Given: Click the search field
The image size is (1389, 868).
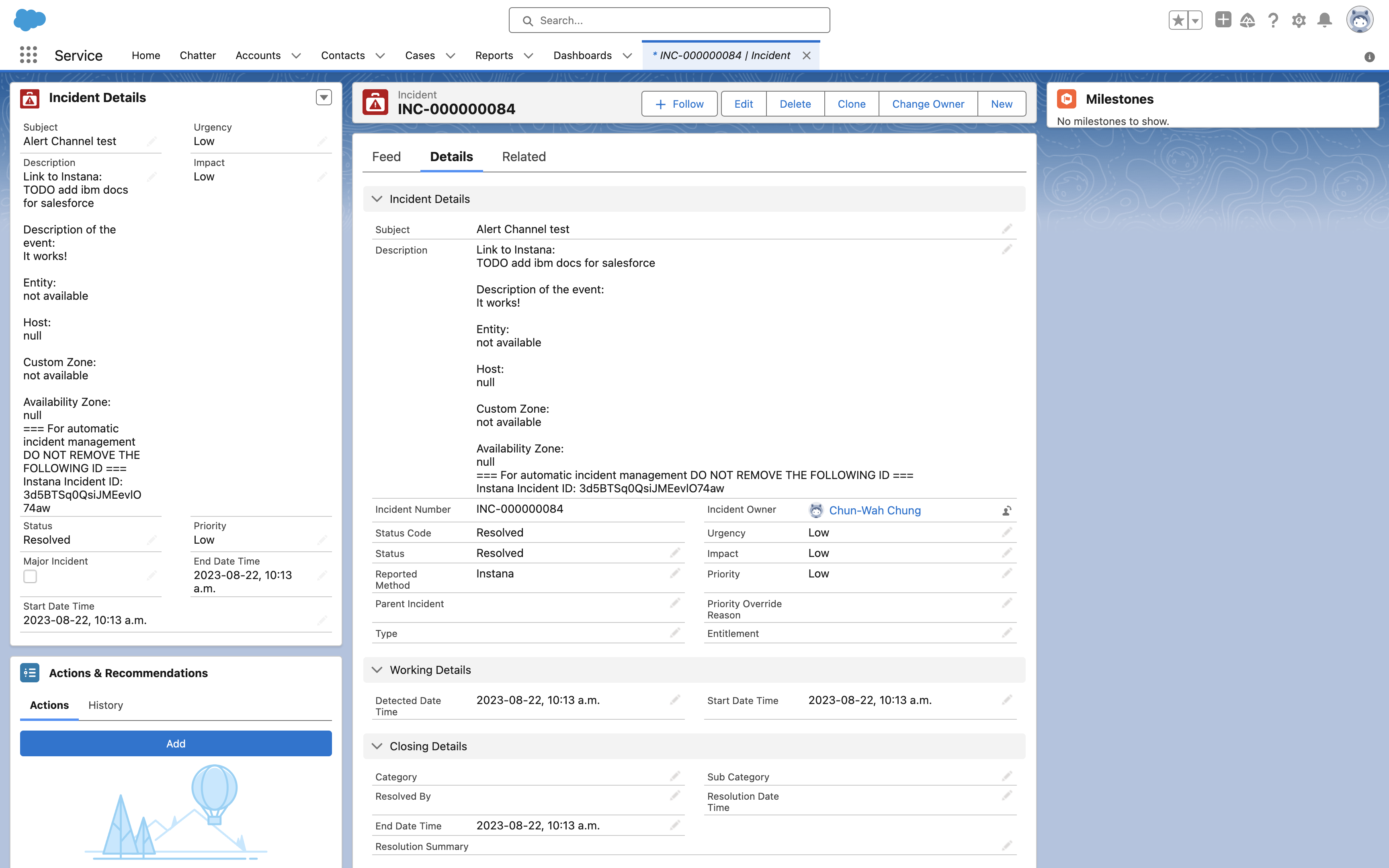Looking at the screenshot, I should click(669, 20).
